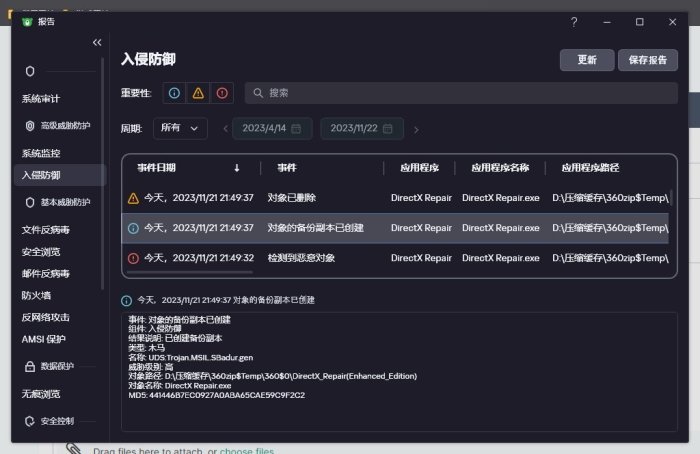700x454 pixels.
Task: Select the 对象的备份副本已创建 table row
Action: click(396, 228)
